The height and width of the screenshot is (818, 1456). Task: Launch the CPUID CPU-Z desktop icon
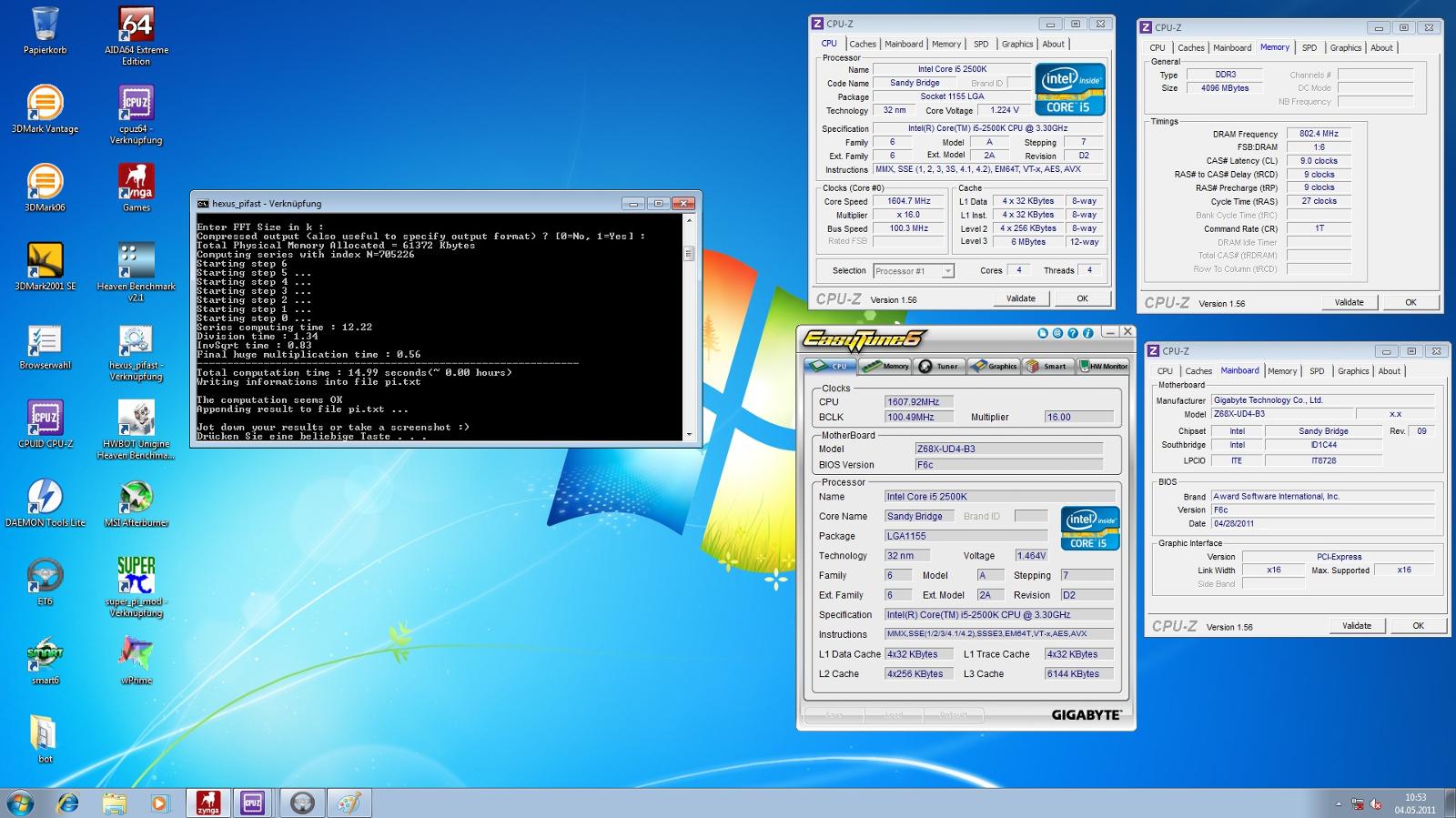click(45, 424)
